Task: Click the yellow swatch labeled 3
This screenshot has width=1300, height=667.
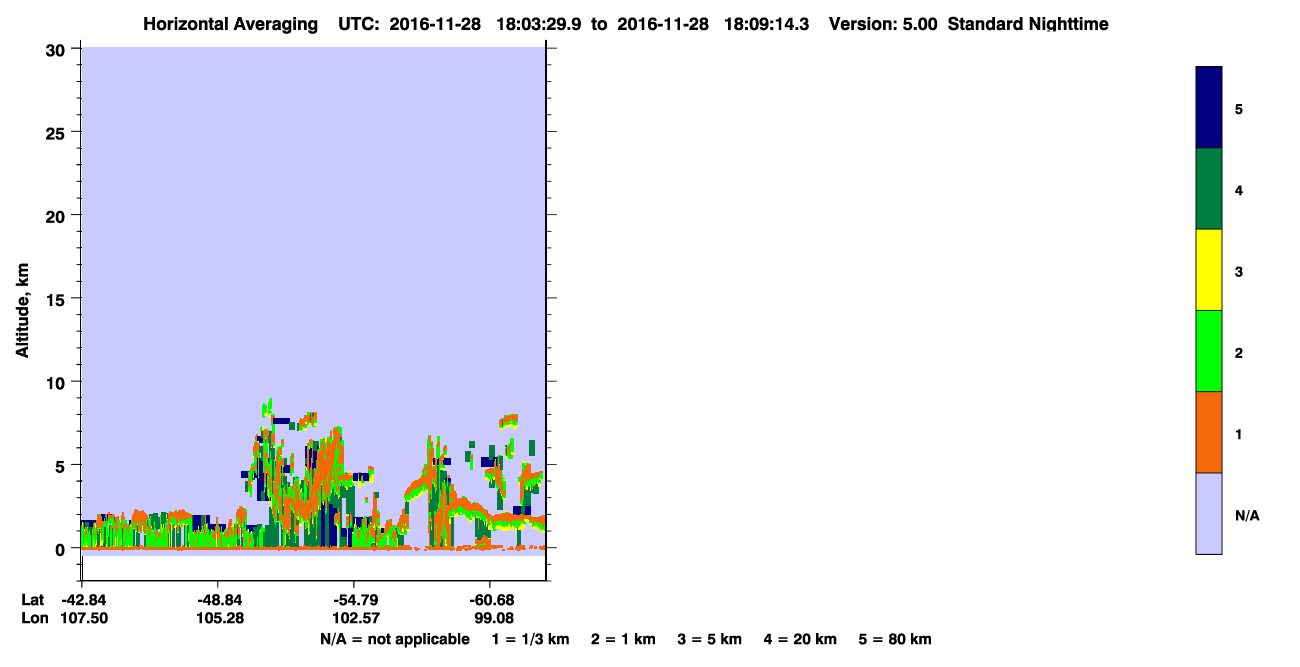Action: pyautogui.click(x=1209, y=270)
